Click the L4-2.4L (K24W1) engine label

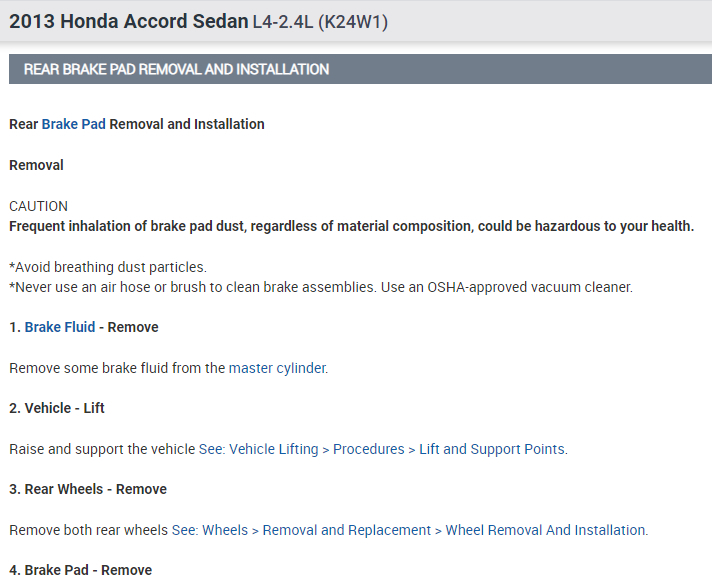click(x=320, y=21)
